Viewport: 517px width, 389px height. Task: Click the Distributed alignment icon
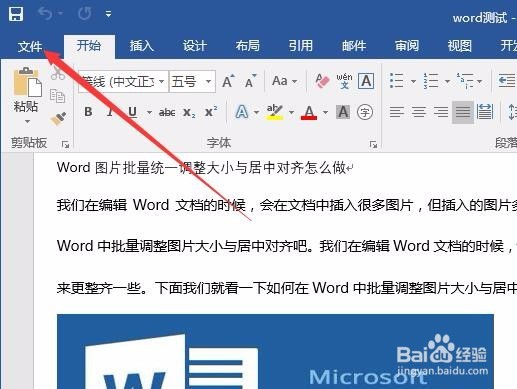click(x=485, y=112)
